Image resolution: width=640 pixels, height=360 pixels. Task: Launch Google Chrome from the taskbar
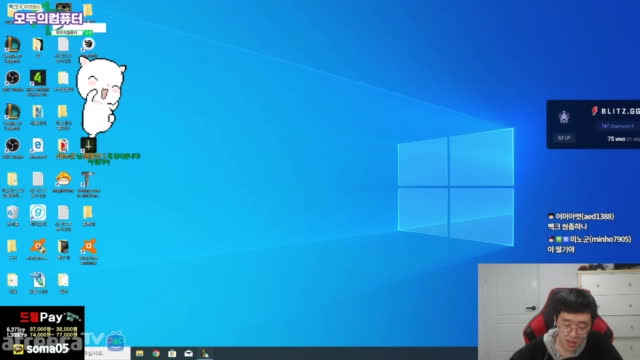coord(156,353)
